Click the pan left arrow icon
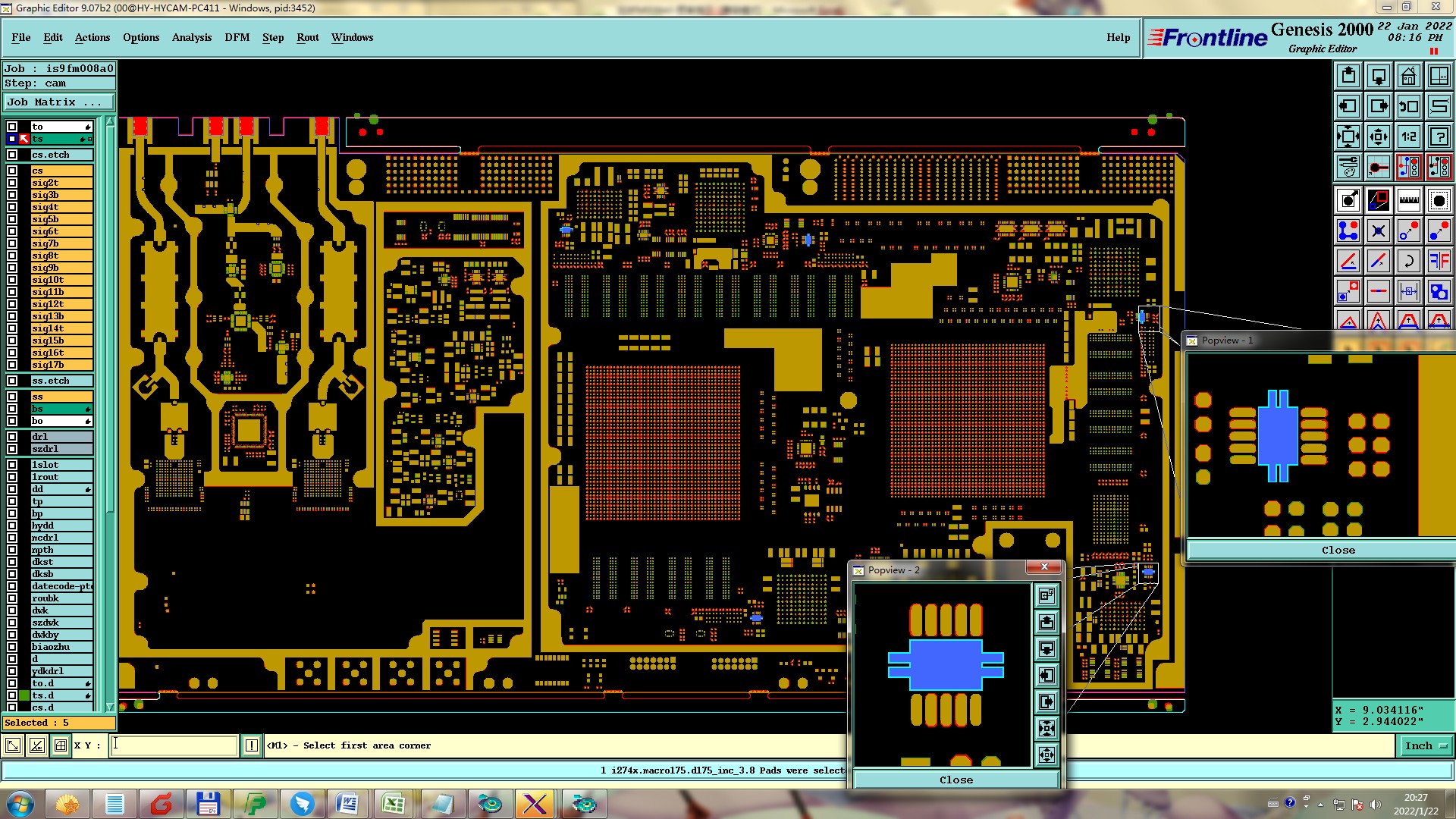Screen dimensions: 1456x819 click(1348, 106)
